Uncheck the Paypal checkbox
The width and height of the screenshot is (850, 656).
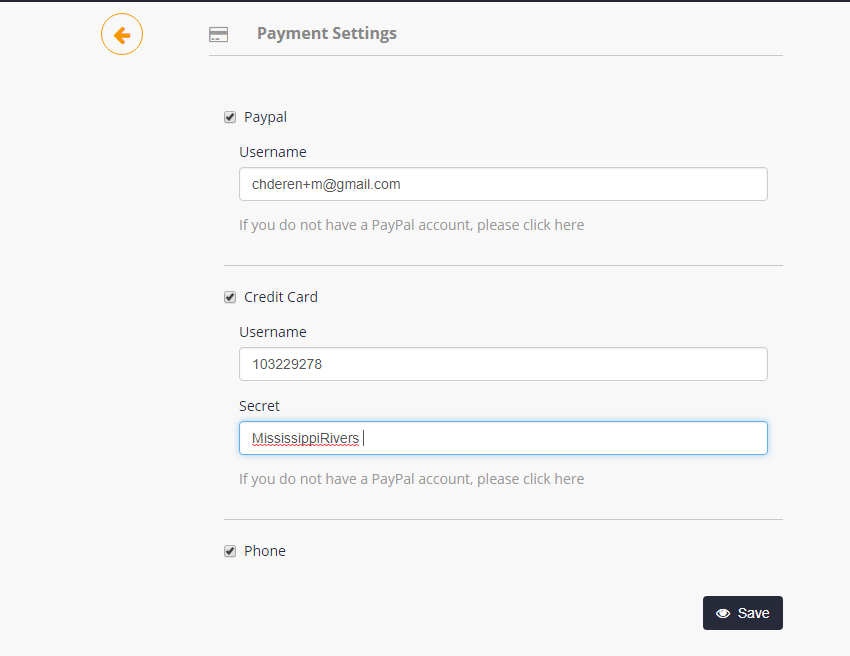point(230,117)
